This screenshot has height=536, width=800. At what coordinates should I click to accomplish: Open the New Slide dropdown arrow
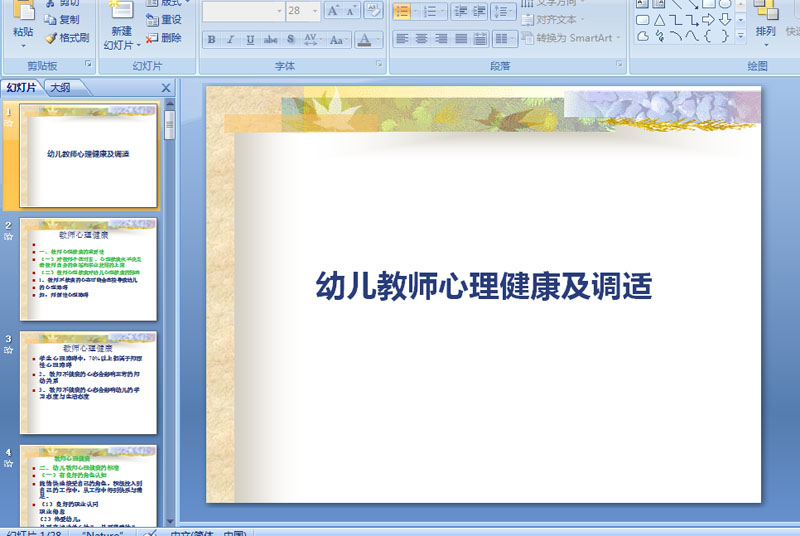pyautogui.click(x=138, y=45)
